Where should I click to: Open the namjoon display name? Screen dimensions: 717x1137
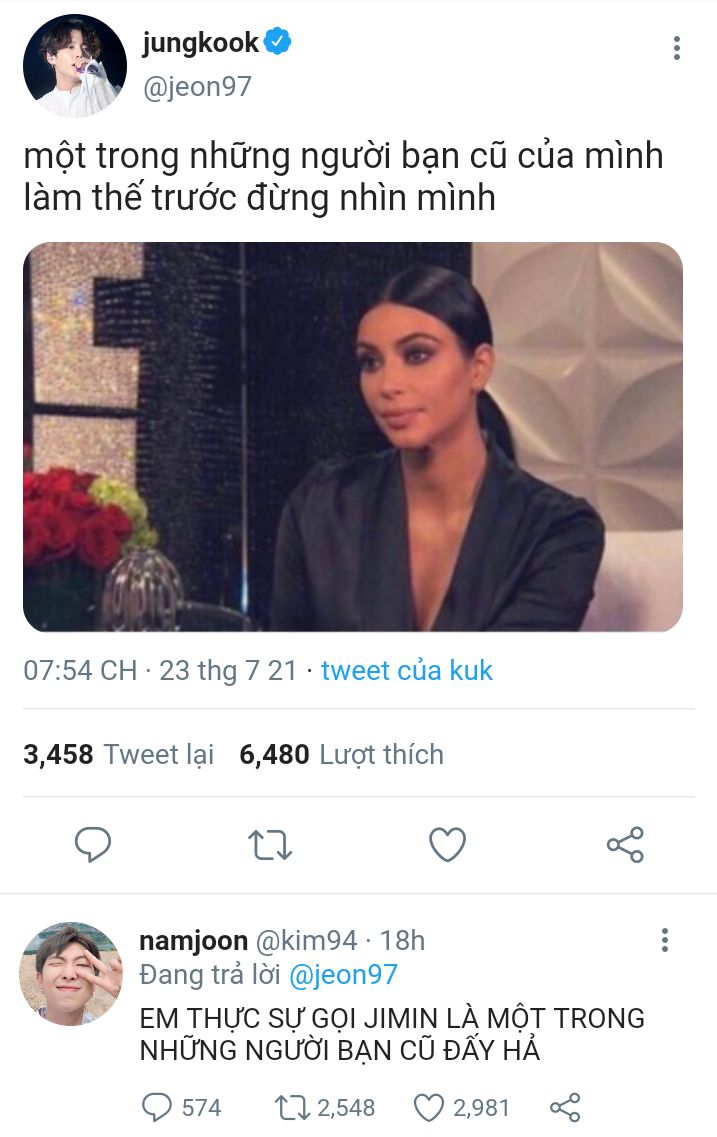(194, 940)
